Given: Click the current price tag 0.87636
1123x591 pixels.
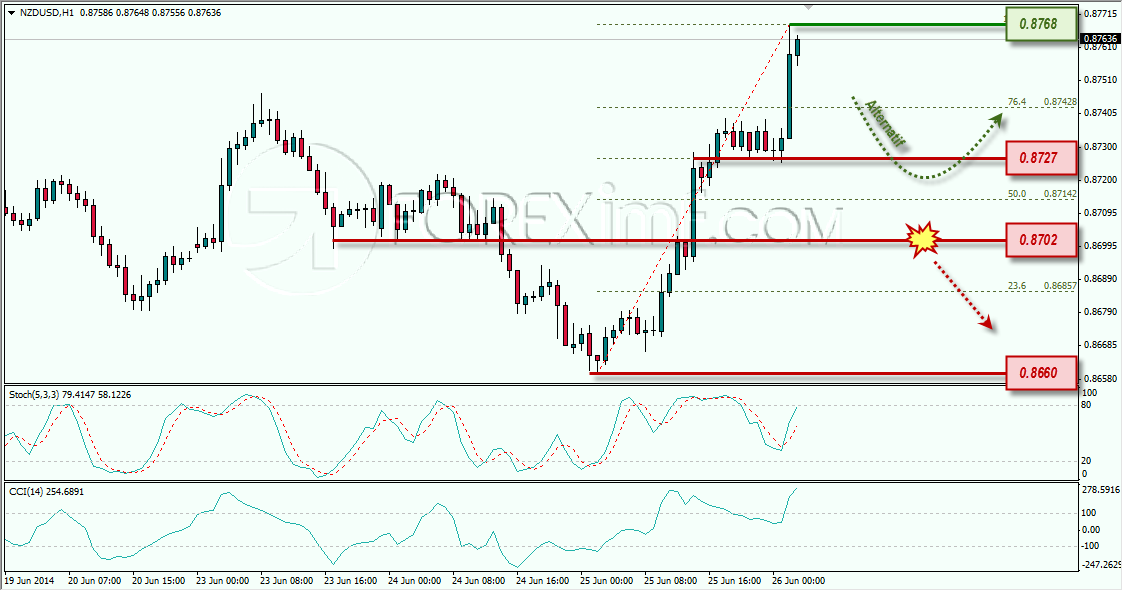Looking at the screenshot, I should pyautogui.click(x=1099, y=38).
